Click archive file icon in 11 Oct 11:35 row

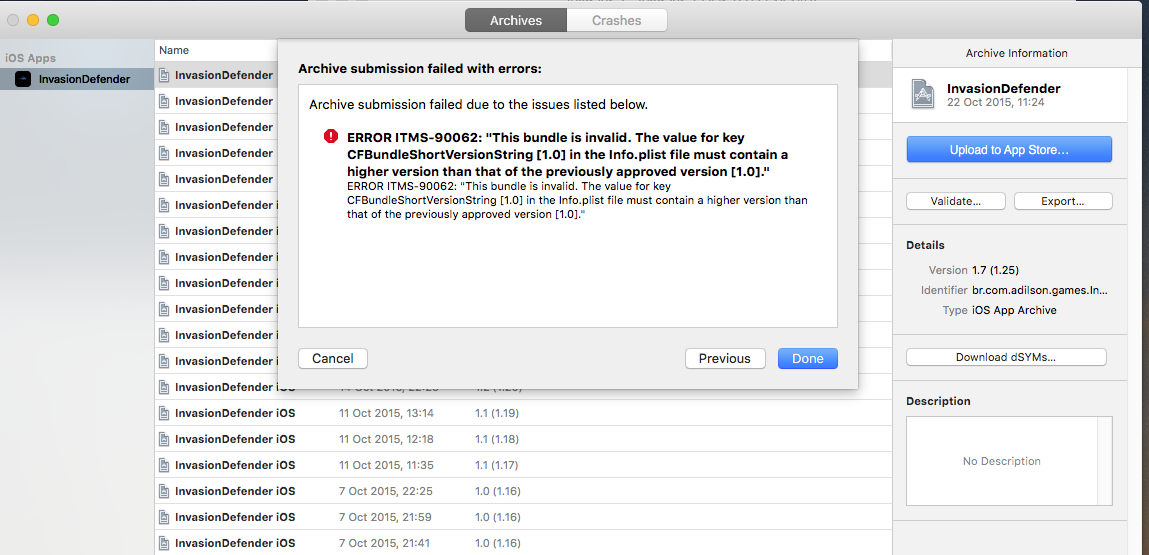(164, 465)
